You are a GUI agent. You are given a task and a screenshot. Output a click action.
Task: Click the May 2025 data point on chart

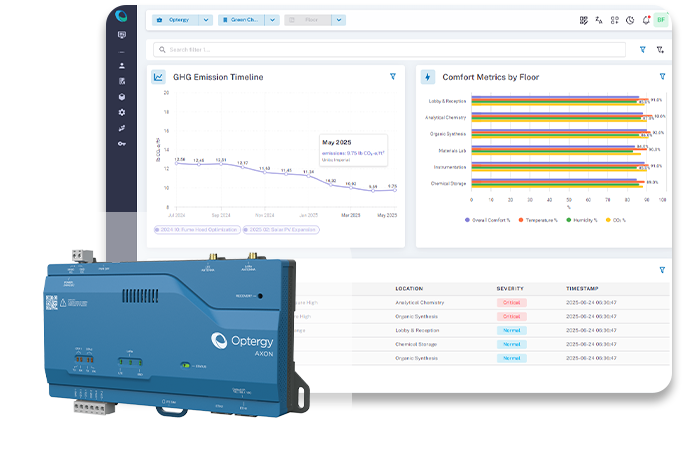click(x=393, y=190)
